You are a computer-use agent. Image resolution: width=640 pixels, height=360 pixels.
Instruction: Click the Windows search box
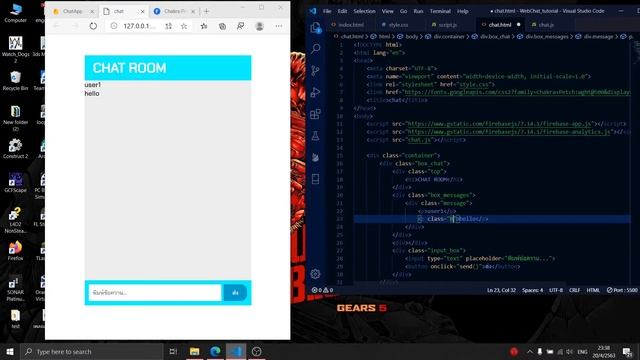pos(92,351)
